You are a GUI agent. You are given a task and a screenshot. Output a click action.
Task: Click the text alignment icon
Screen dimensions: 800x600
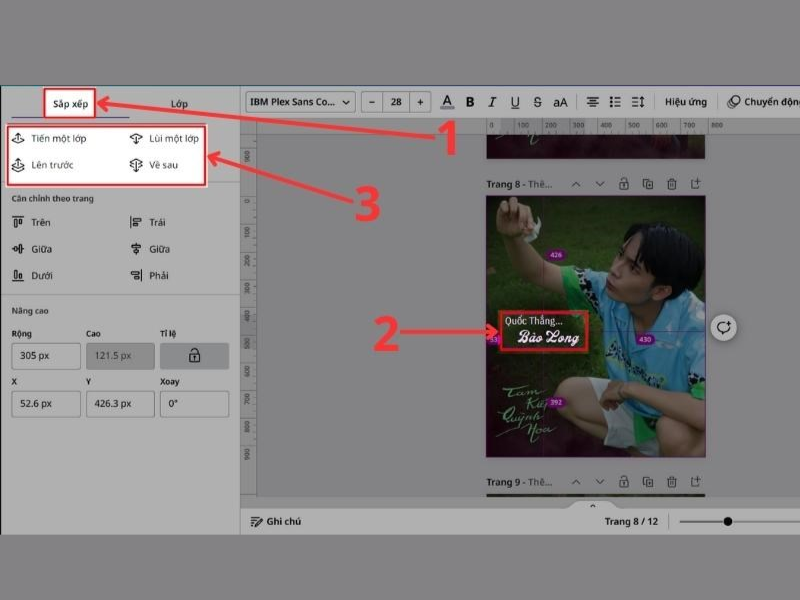592,102
